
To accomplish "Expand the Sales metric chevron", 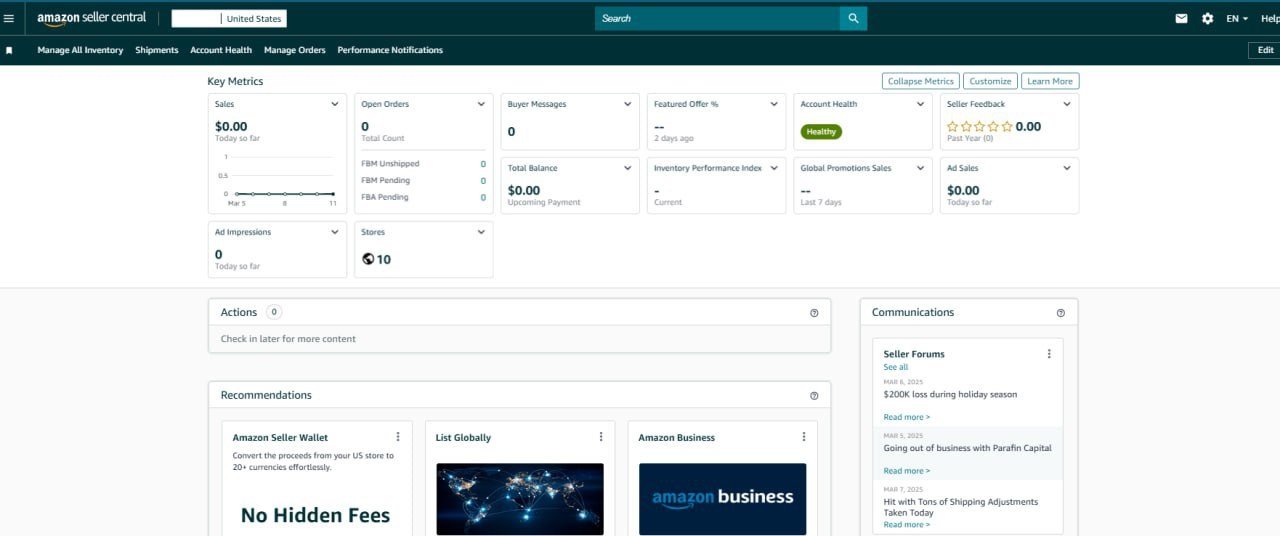I will pos(335,104).
